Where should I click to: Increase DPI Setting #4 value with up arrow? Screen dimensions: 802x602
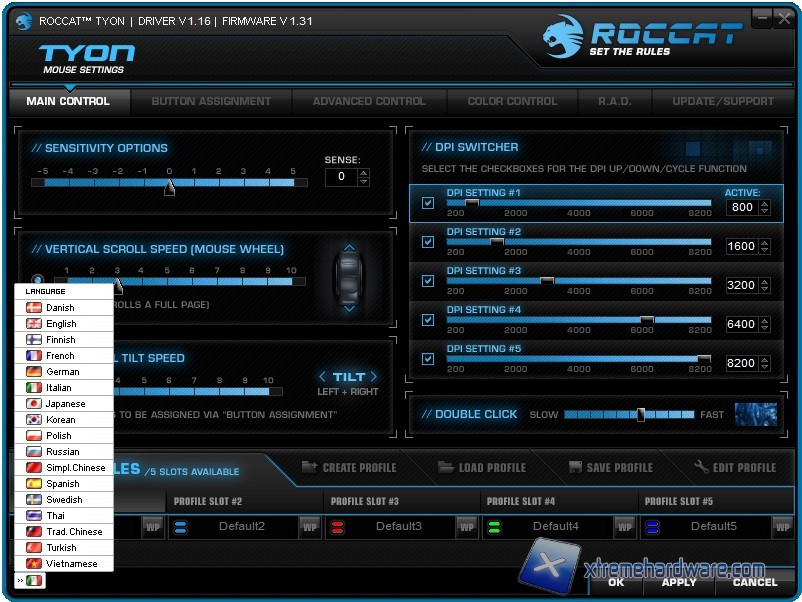coord(764,320)
